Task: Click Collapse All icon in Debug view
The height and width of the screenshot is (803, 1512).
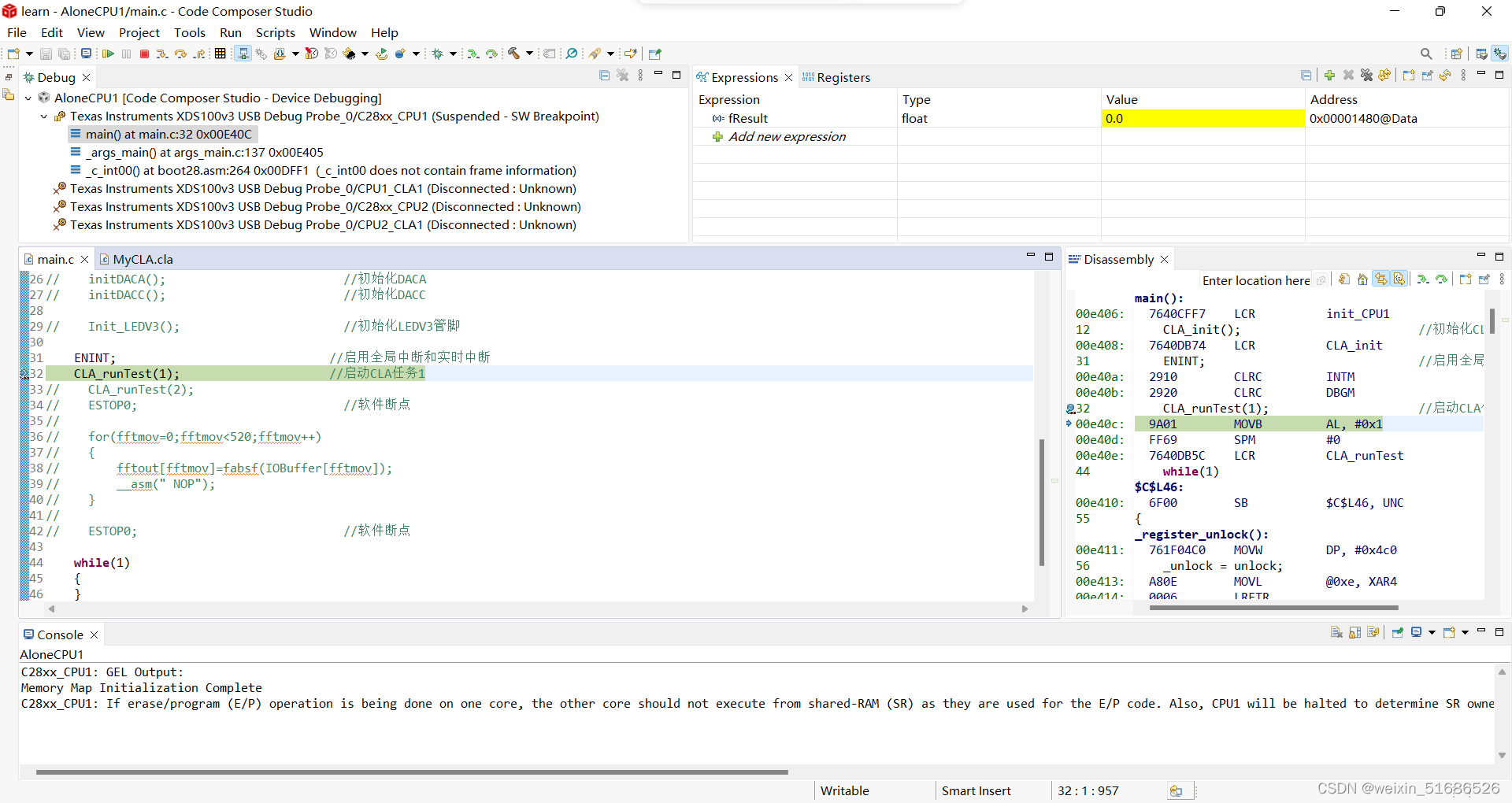Action: 604,76
